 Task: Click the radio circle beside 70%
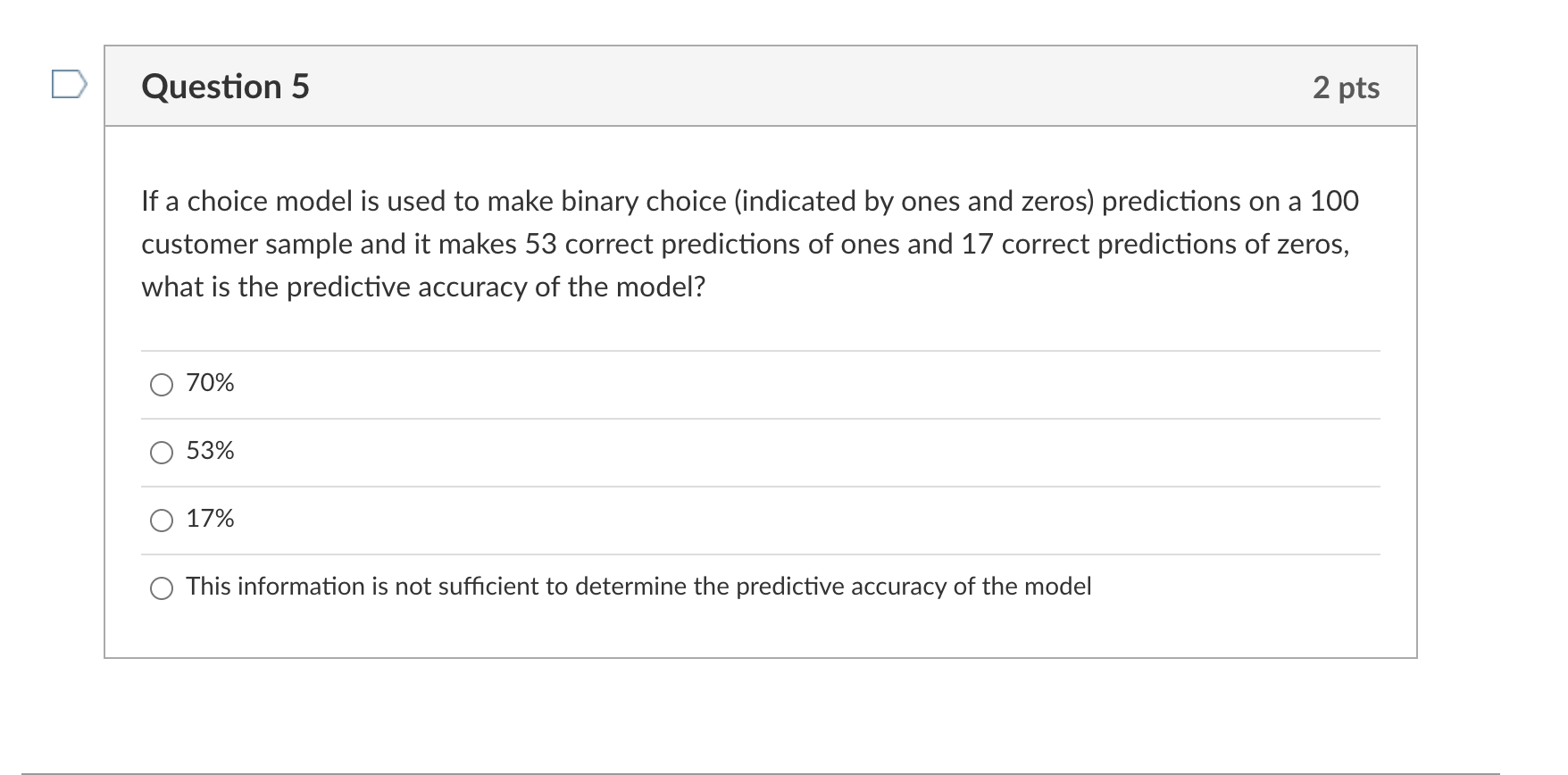point(161,385)
